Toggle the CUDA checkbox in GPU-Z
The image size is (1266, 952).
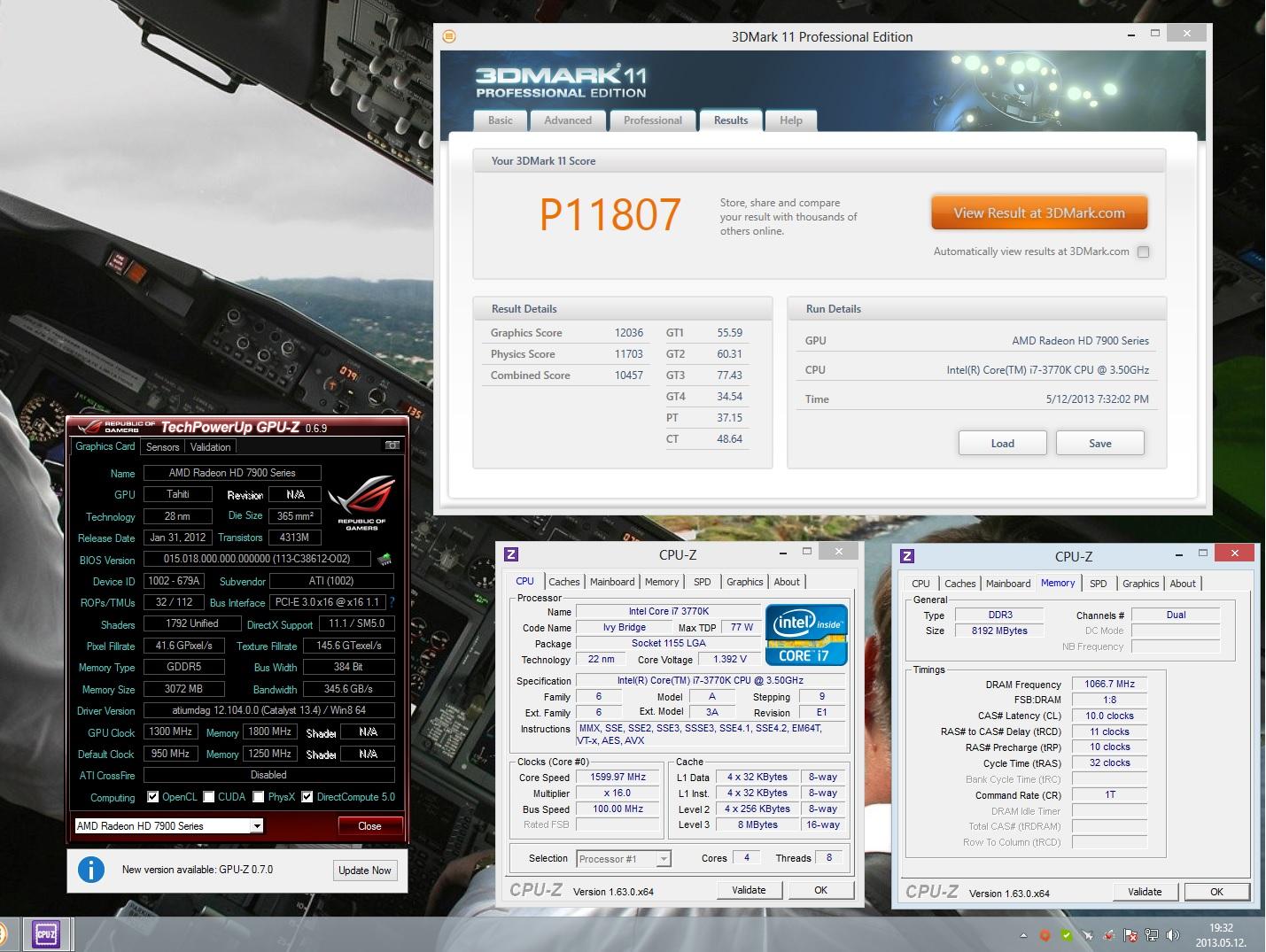[x=209, y=797]
